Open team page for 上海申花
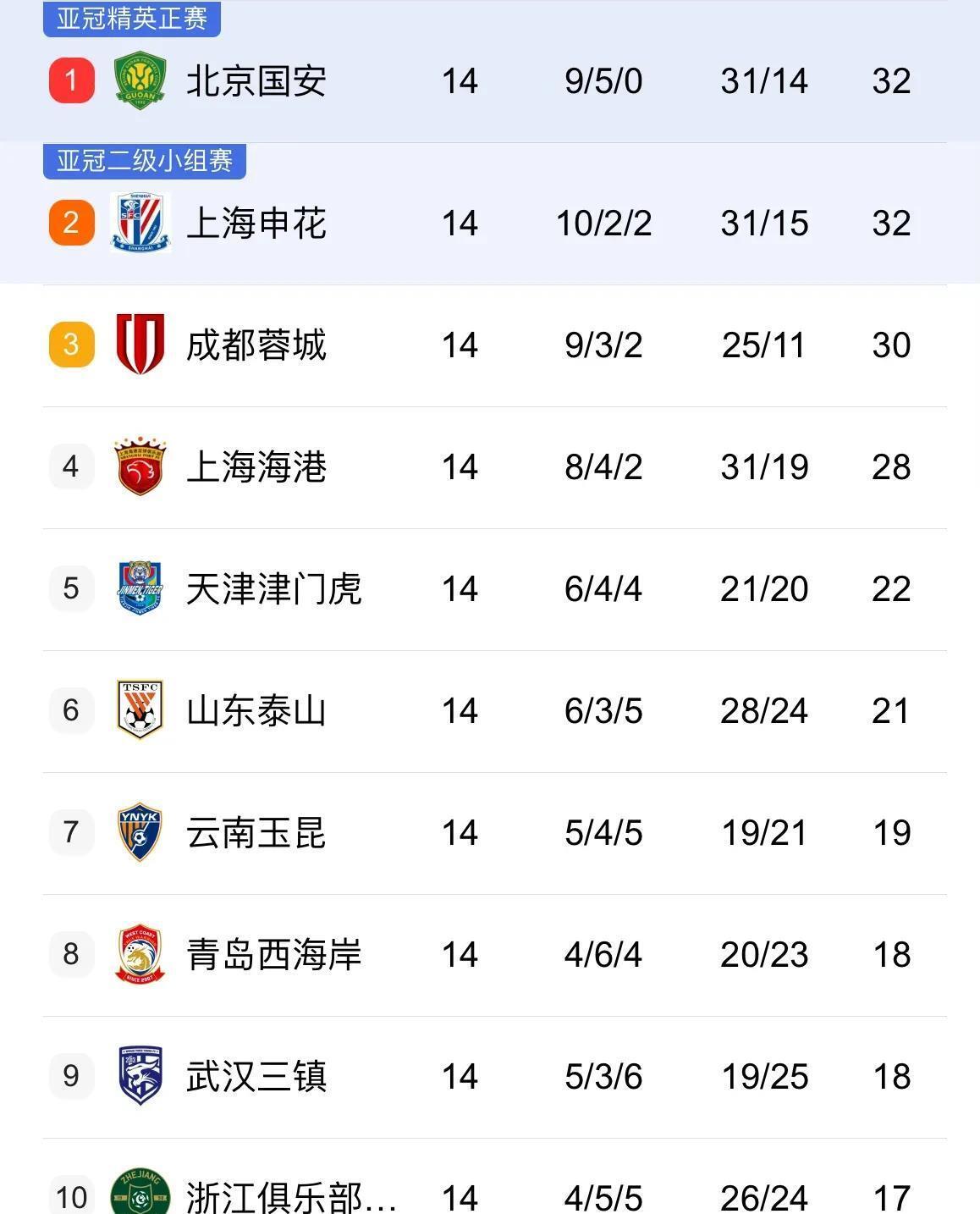 [x=256, y=223]
